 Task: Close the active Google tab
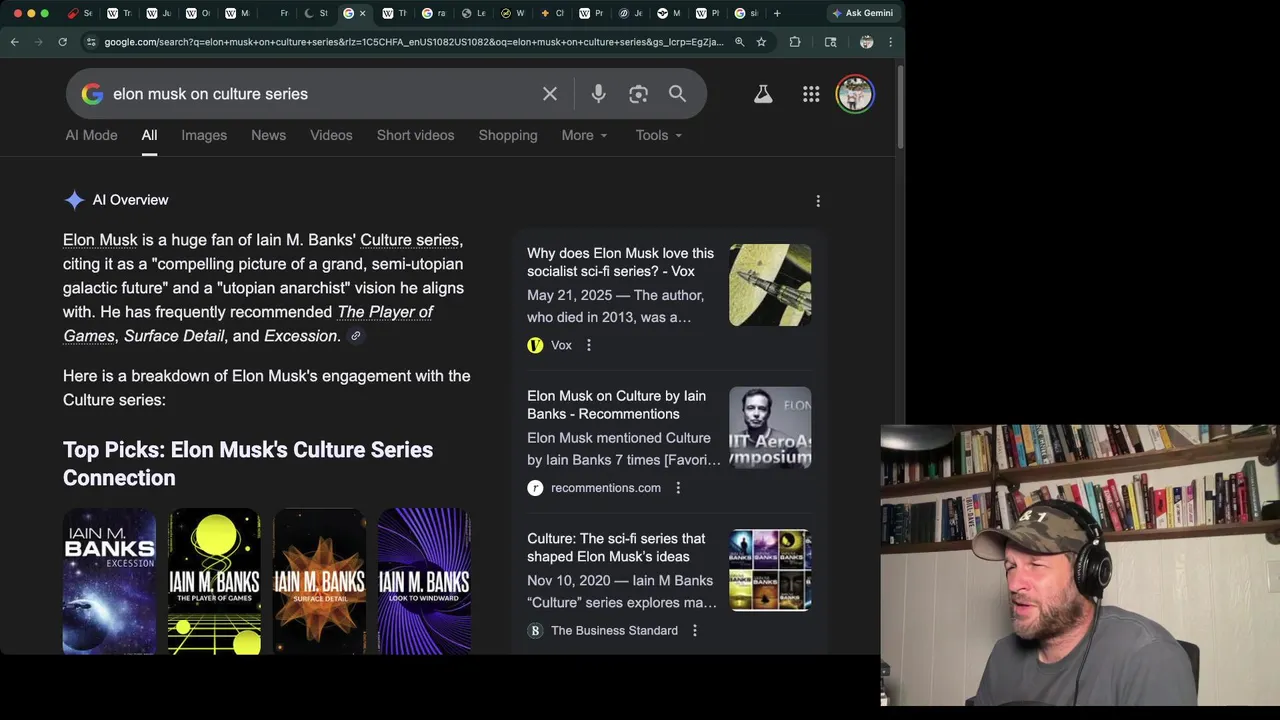click(362, 13)
